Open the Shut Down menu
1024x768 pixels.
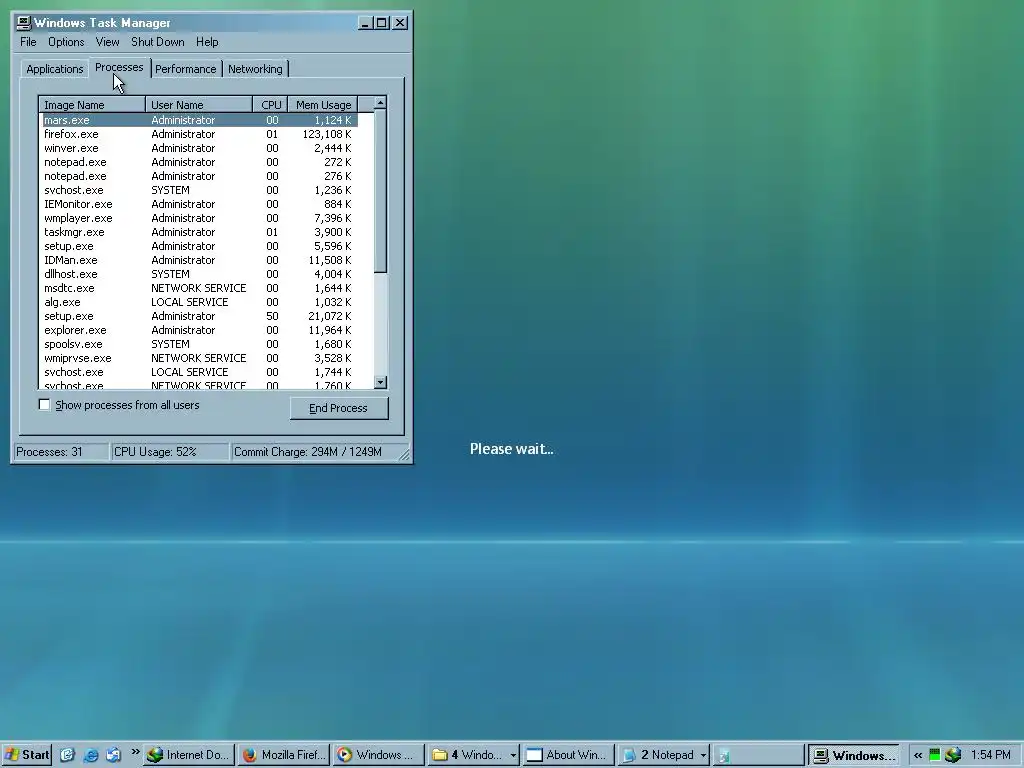coord(157,42)
